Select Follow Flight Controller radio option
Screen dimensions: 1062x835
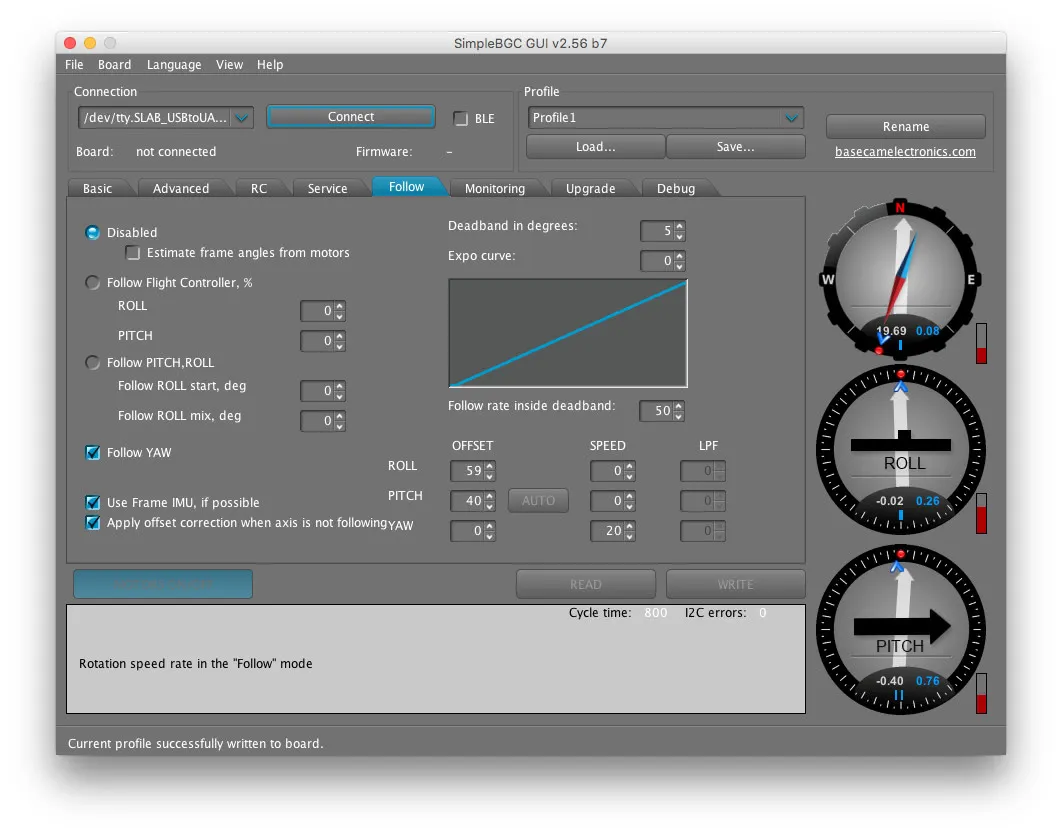[93, 283]
